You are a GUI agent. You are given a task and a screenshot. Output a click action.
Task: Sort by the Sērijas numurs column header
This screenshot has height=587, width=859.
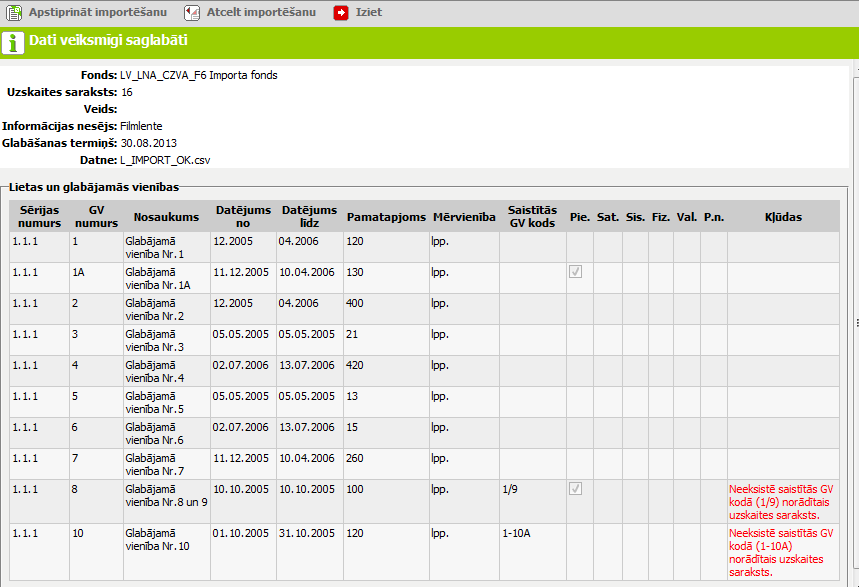click(x=37, y=217)
